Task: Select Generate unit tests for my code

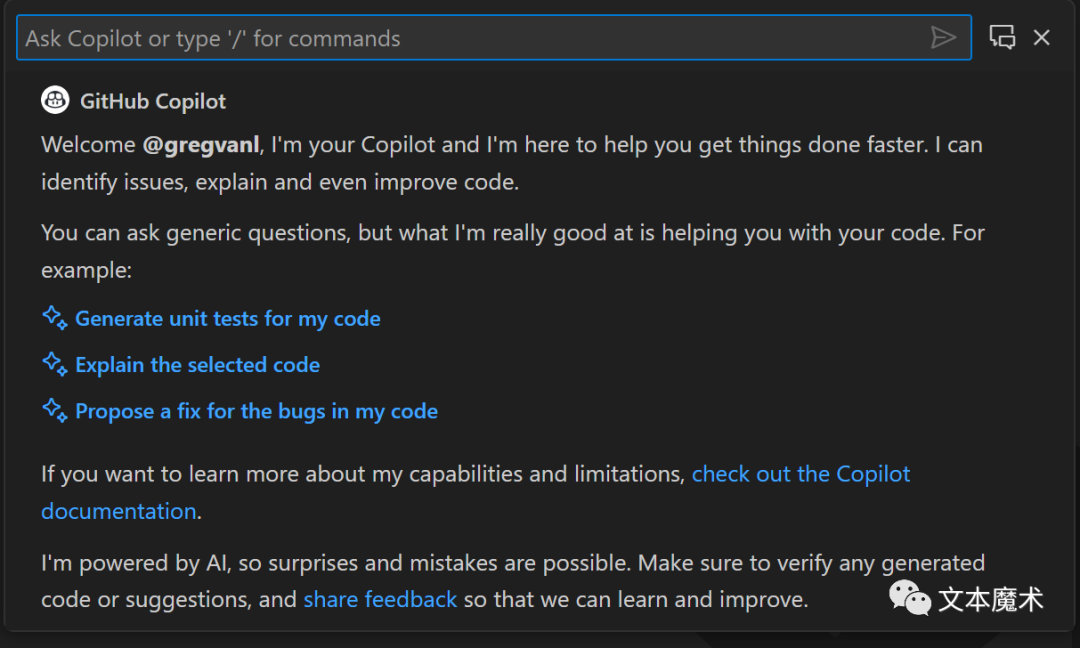Action: [228, 319]
